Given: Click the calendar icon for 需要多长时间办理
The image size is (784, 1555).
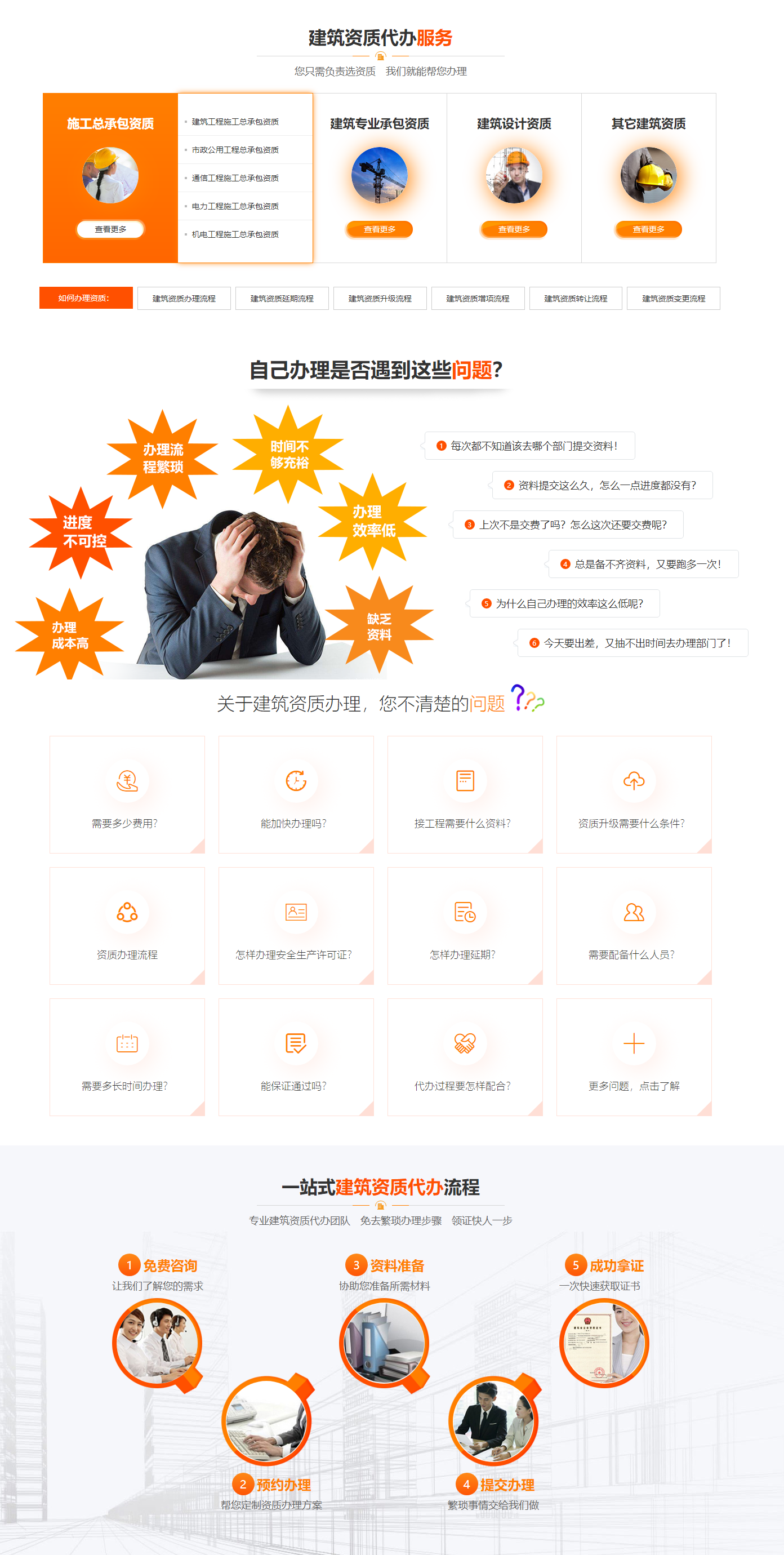Looking at the screenshot, I should coord(127,1043).
